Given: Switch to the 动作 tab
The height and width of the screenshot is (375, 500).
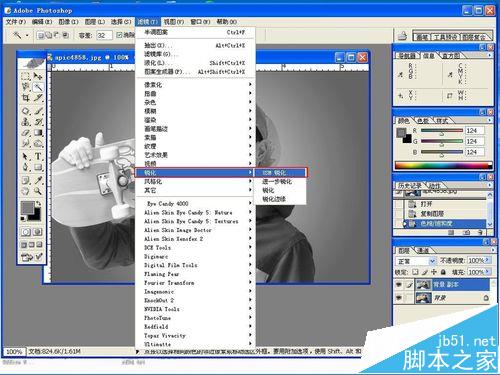Looking at the screenshot, I should 435,186.
